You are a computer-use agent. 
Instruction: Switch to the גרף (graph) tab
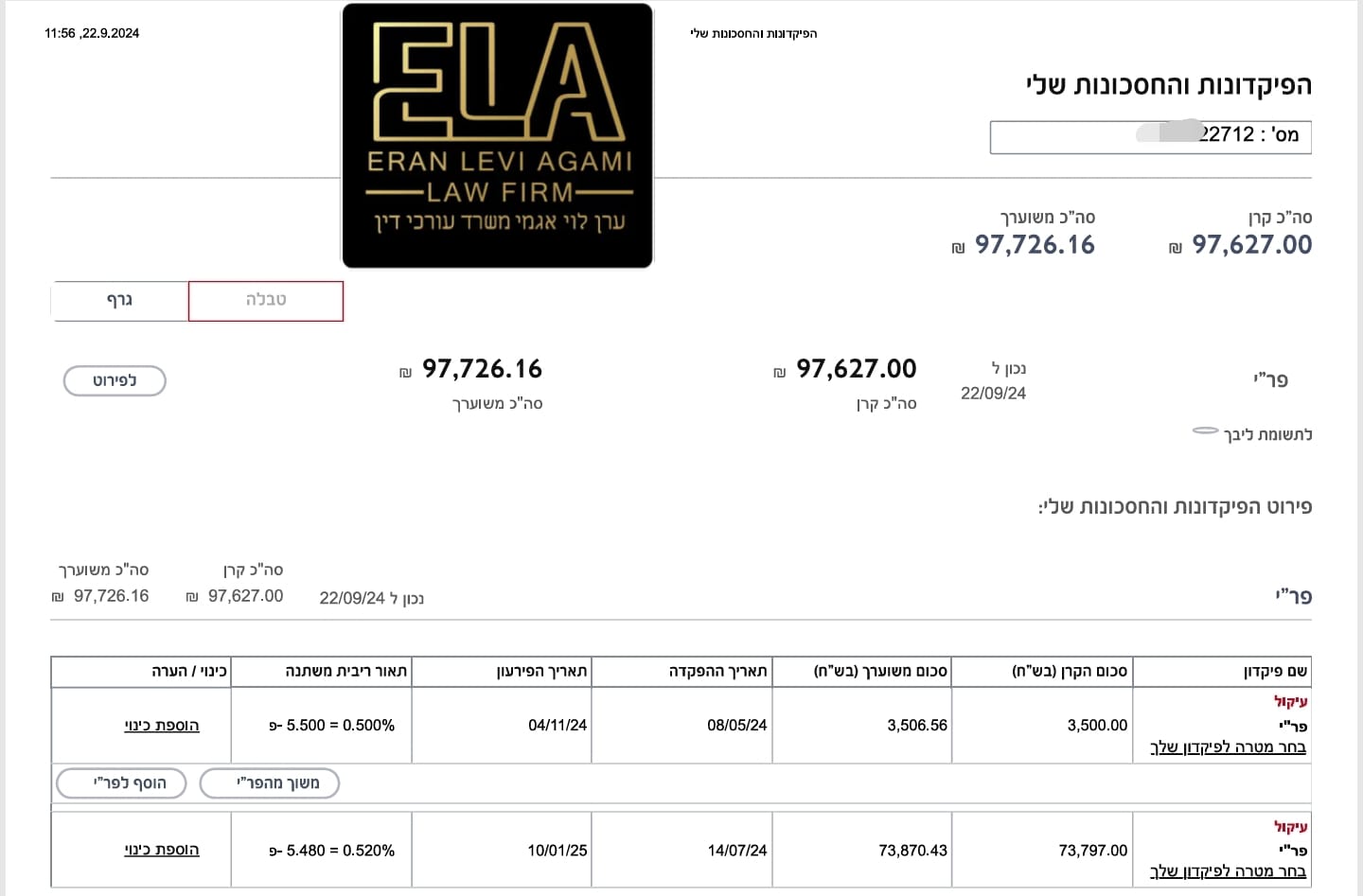[120, 300]
